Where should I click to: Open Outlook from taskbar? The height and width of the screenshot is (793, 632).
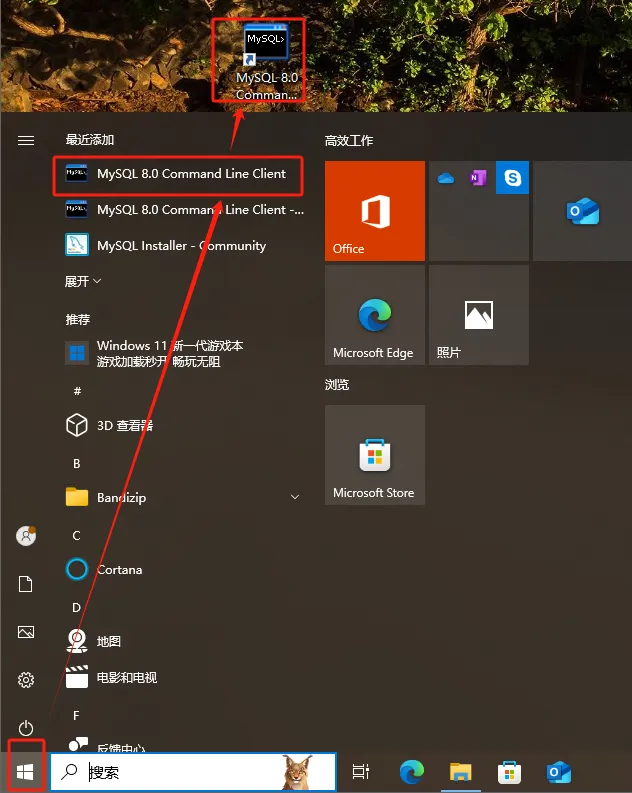[558, 772]
